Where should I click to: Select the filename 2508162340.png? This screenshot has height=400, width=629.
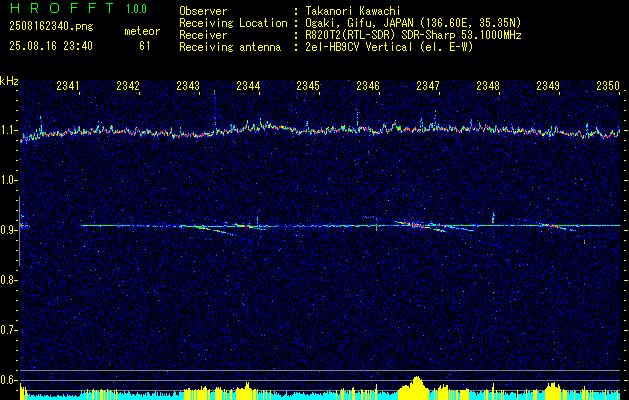coord(51,27)
